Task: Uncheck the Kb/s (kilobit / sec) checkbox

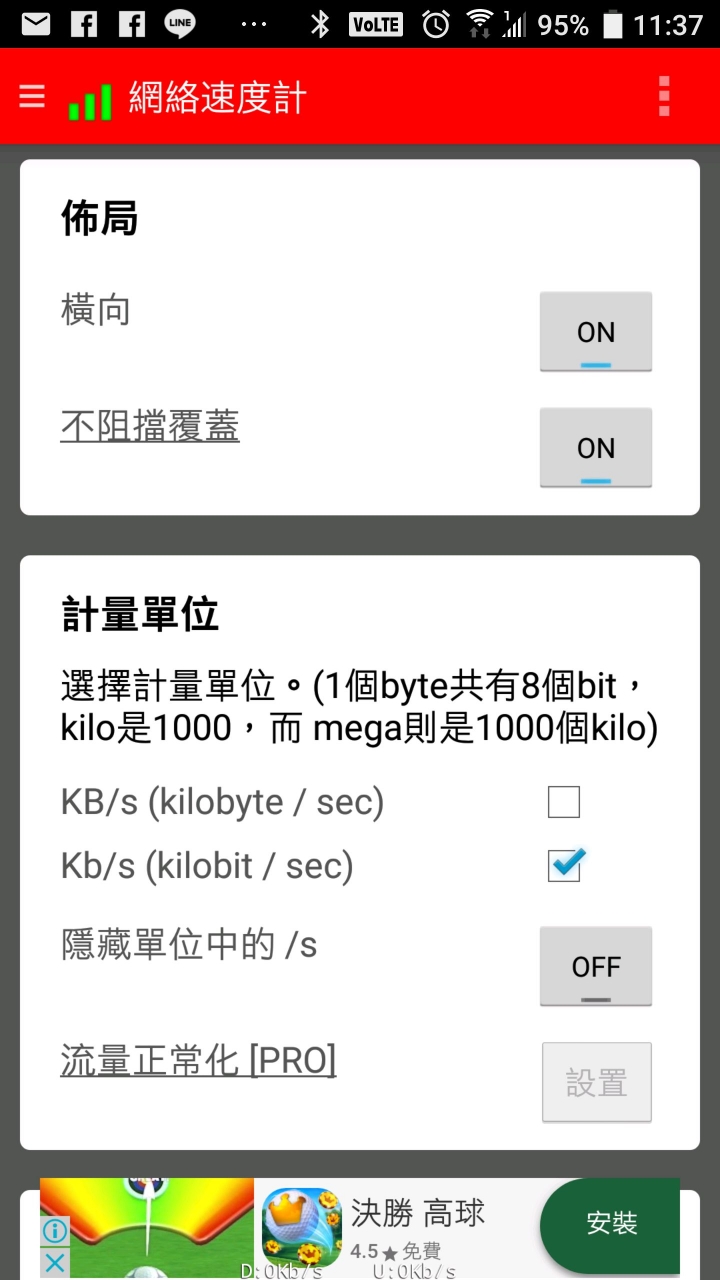Action: (x=564, y=865)
